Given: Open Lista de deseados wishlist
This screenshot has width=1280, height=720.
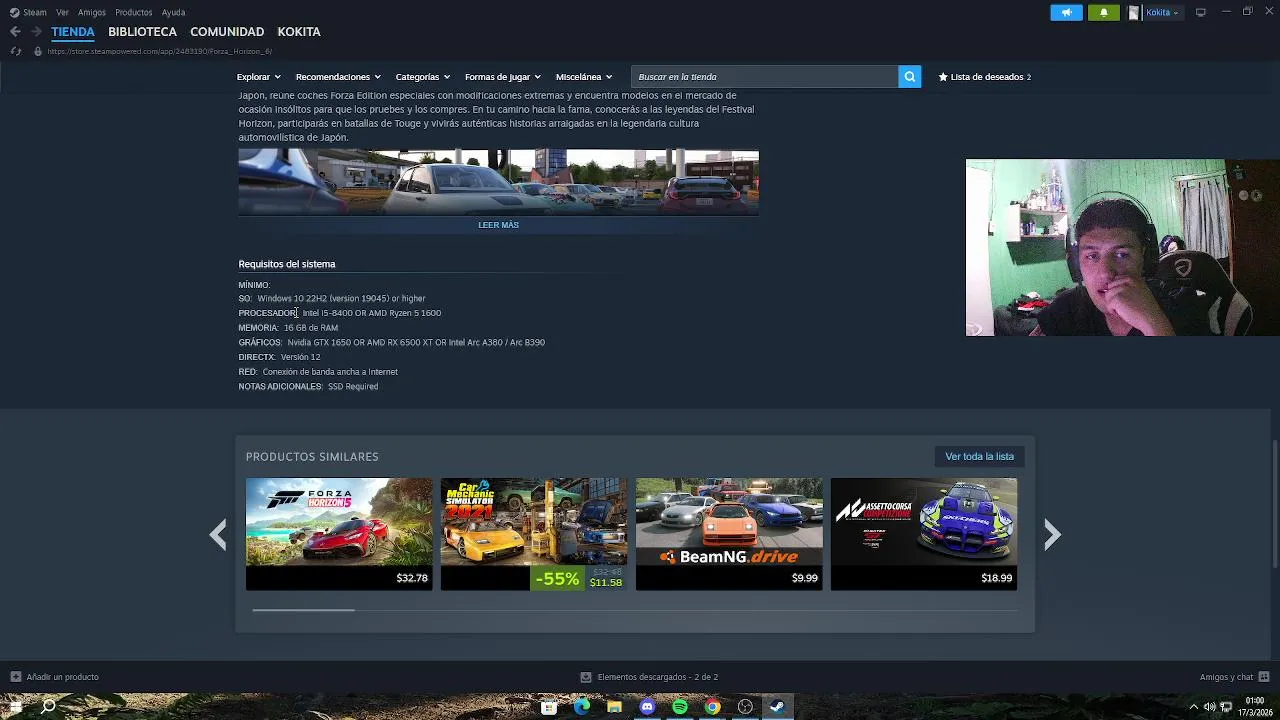Looking at the screenshot, I should (984, 77).
